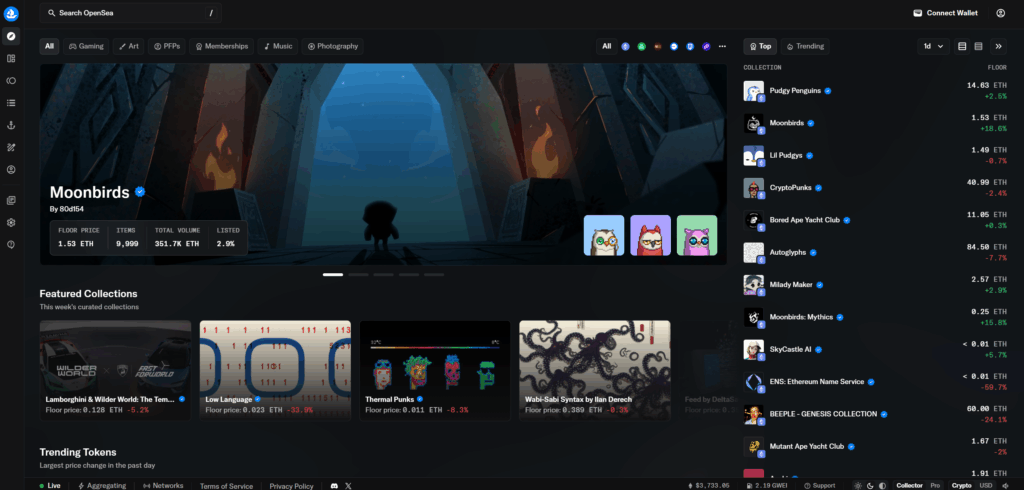Show more chains via ellipsis button

point(722,46)
